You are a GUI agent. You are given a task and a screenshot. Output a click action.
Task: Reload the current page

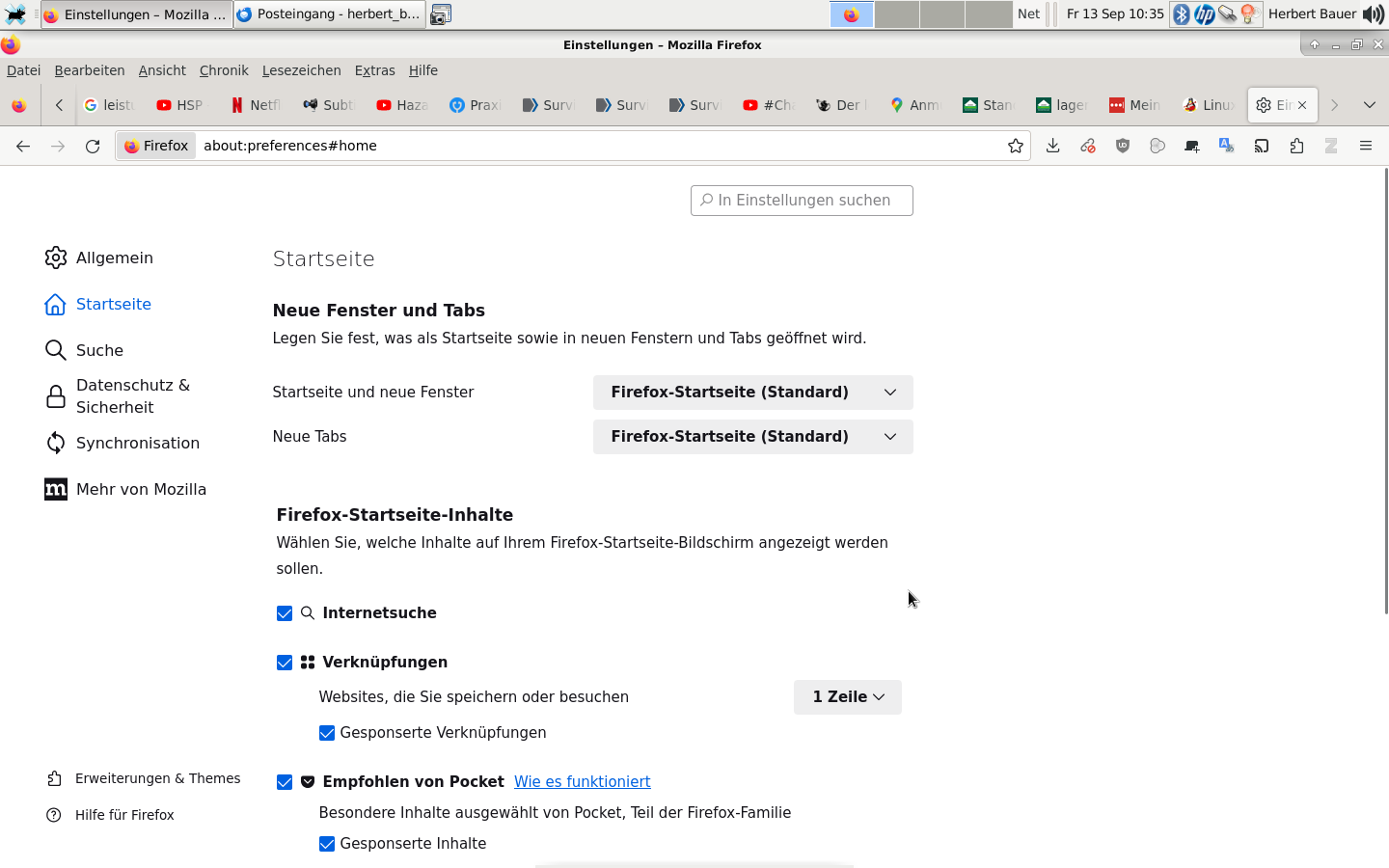pos(93,146)
